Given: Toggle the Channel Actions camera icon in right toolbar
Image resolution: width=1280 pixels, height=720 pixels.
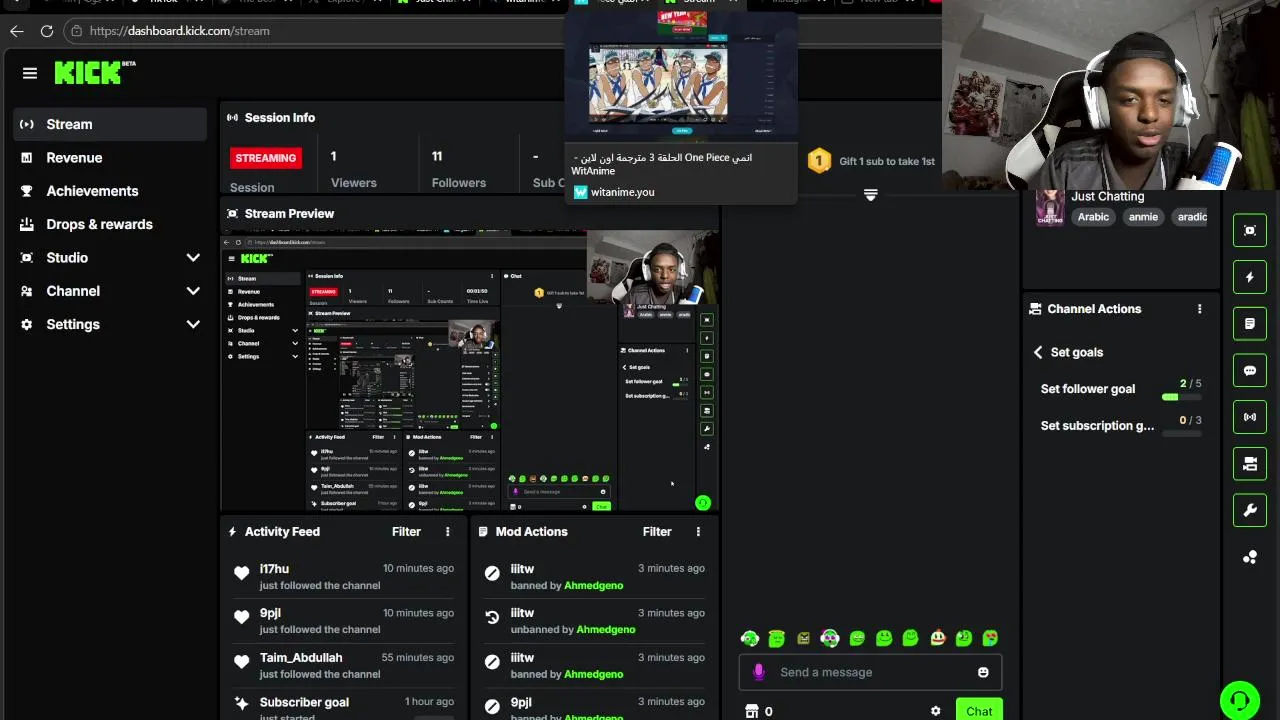Looking at the screenshot, I should pos(1250,464).
